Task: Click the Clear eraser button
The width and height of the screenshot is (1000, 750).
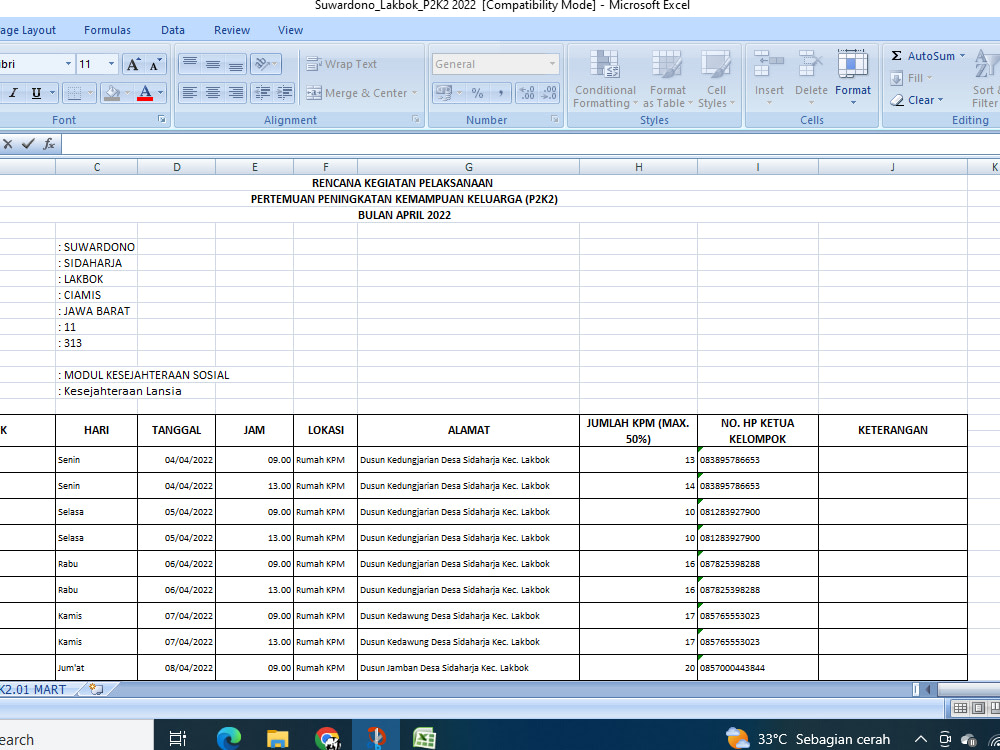Action: (x=916, y=100)
